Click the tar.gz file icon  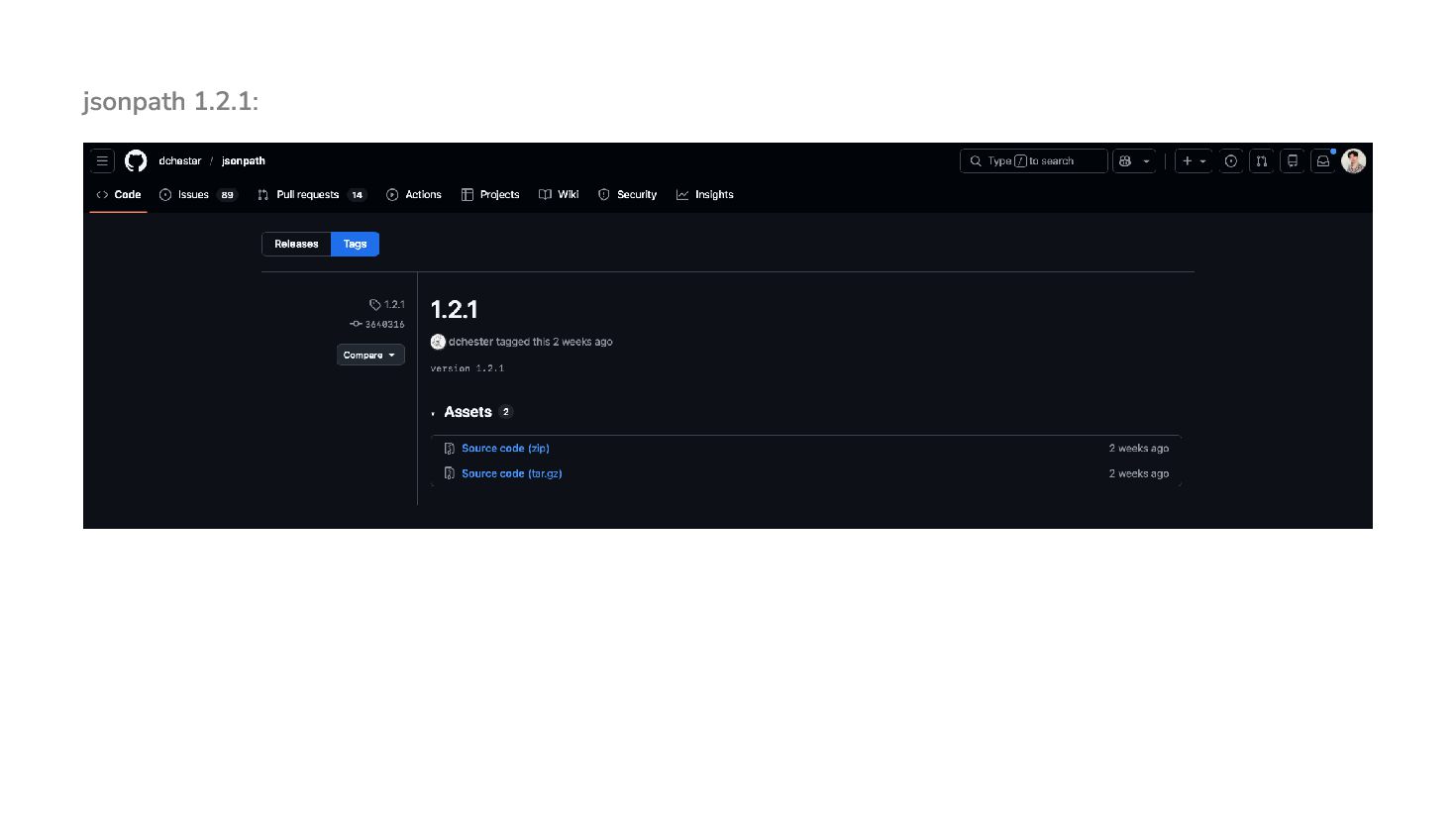pyautogui.click(x=450, y=473)
